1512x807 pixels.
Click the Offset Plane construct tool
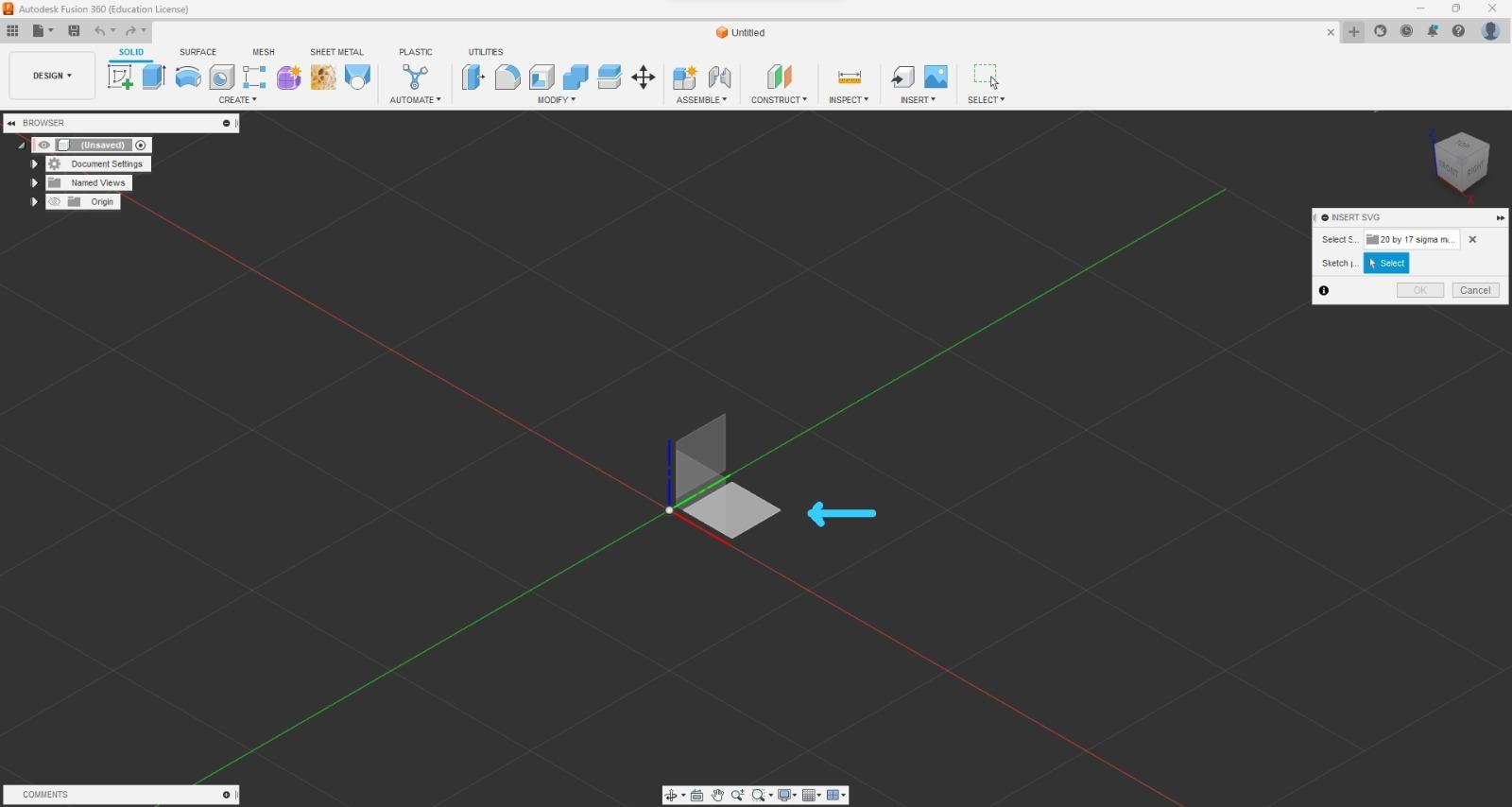[x=779, y=77]
